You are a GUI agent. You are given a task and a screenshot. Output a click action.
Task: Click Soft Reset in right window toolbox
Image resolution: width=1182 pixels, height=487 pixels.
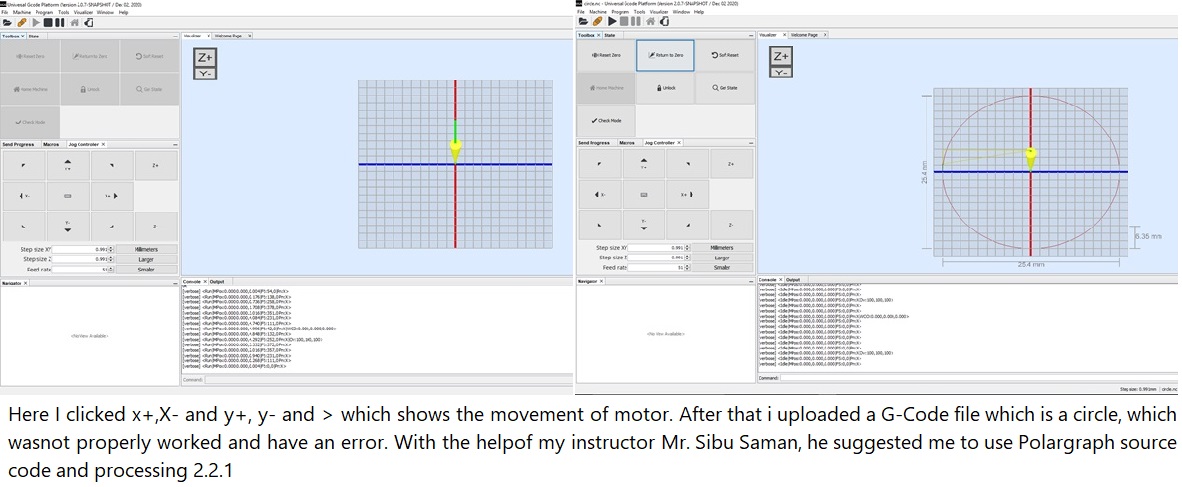point(724,56)
